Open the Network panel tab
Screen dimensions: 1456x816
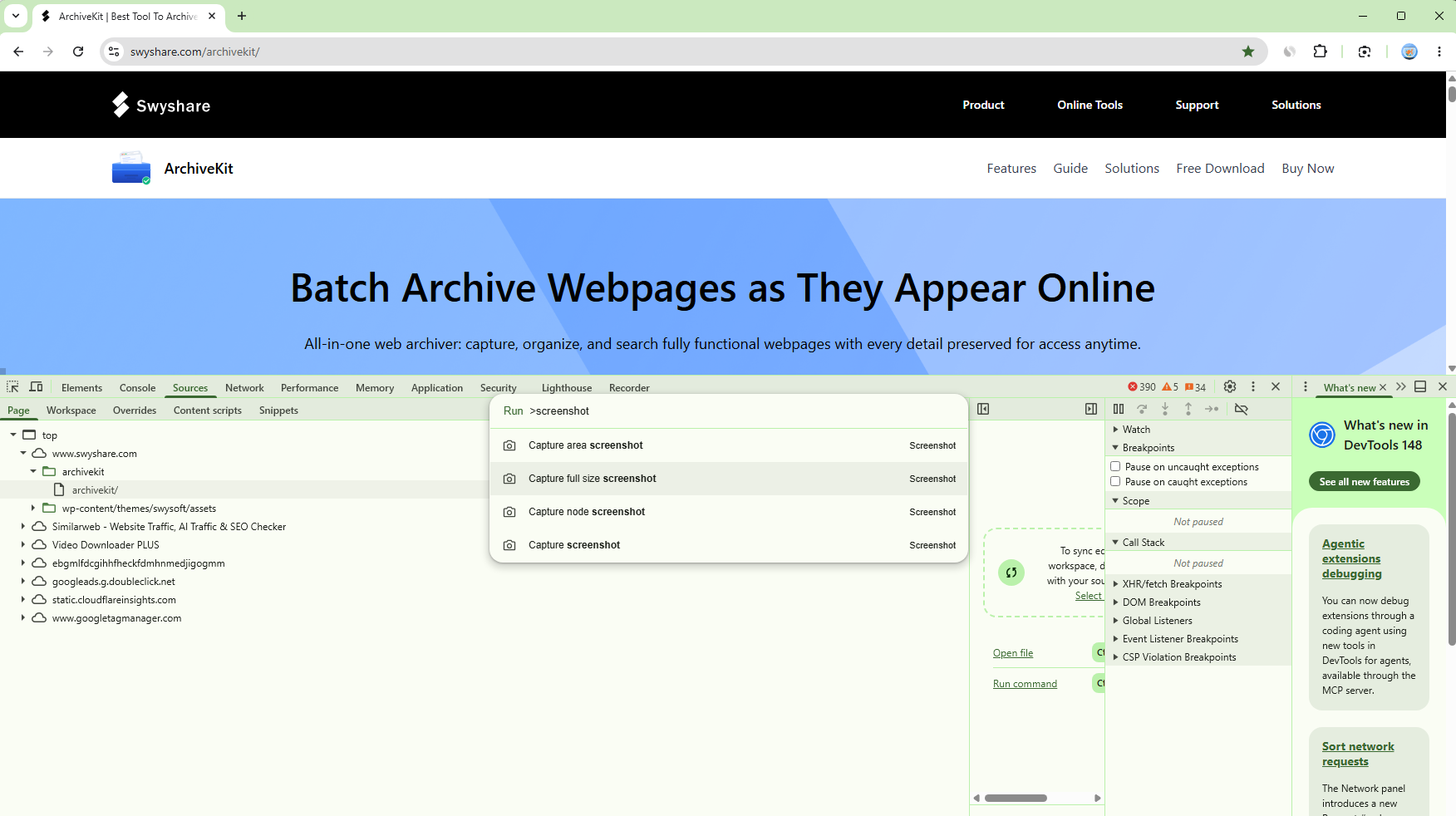[244, 388]
